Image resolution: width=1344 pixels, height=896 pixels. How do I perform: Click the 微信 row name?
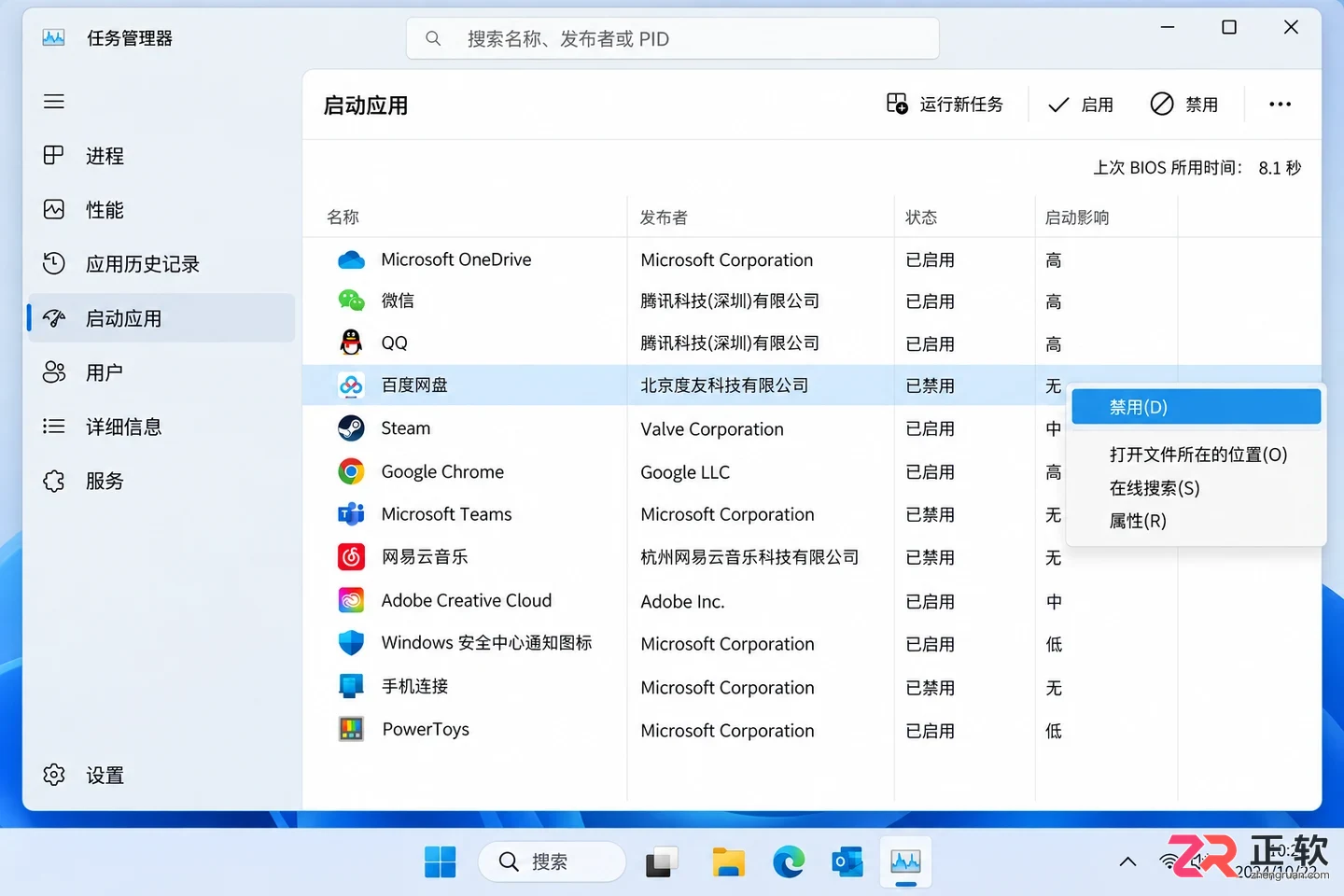(x=398, y=301)
